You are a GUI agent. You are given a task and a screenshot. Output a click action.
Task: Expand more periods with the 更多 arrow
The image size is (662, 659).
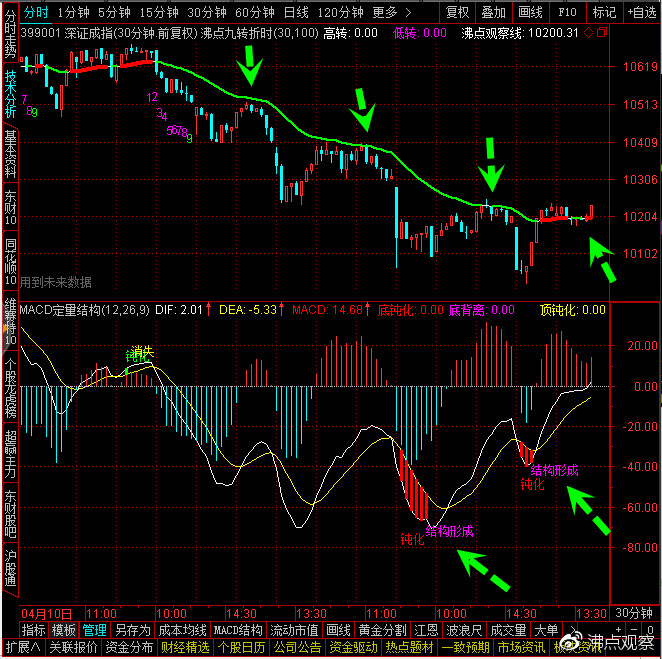(408, 13)
